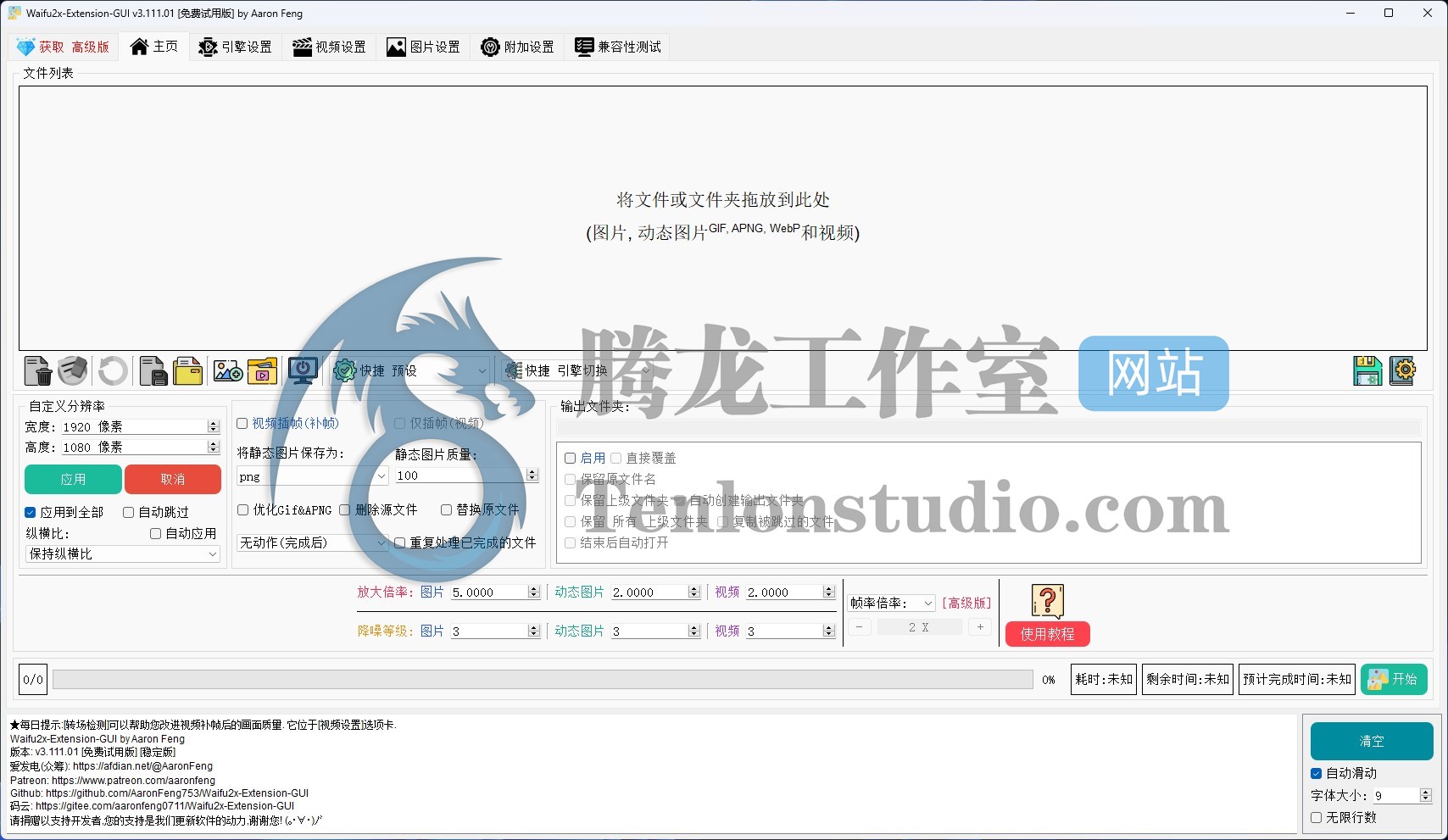Viewport: 1448px width, 840px height.
Task: Open the 获取 高级版 tab
Action: point(64,47)
